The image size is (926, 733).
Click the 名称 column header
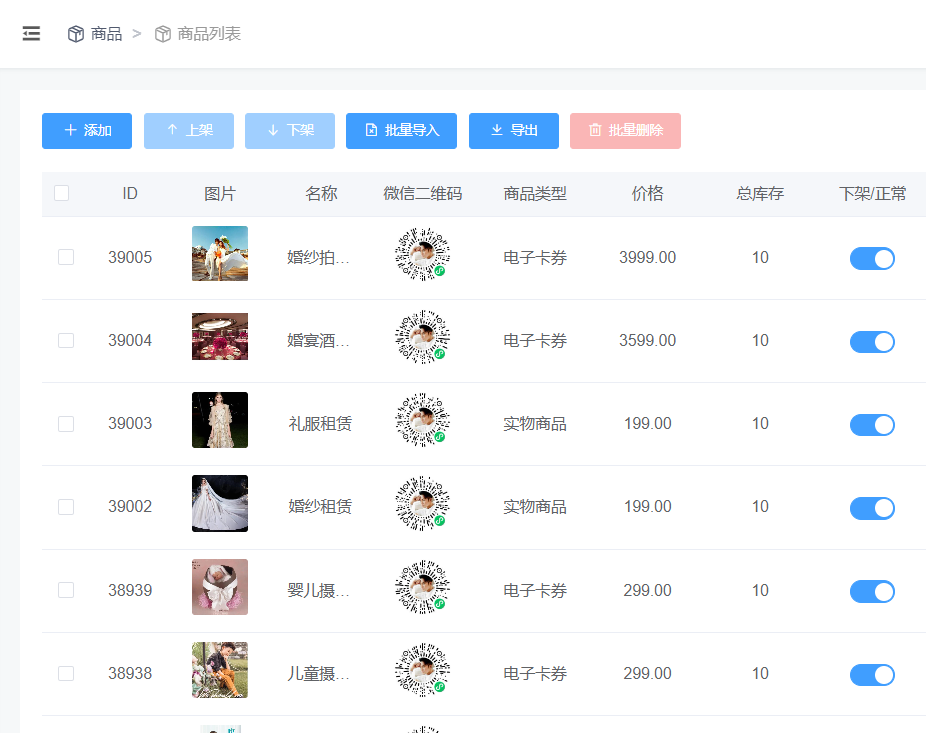click(321, 194)
